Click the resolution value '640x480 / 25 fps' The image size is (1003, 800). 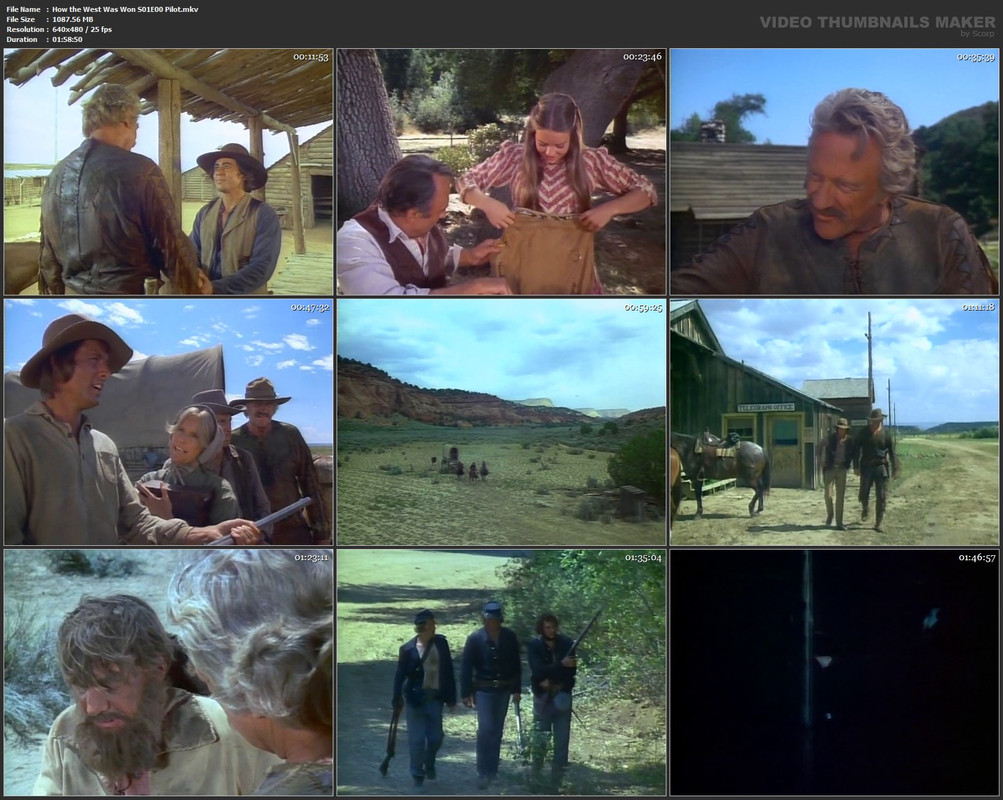coord(82,29)
